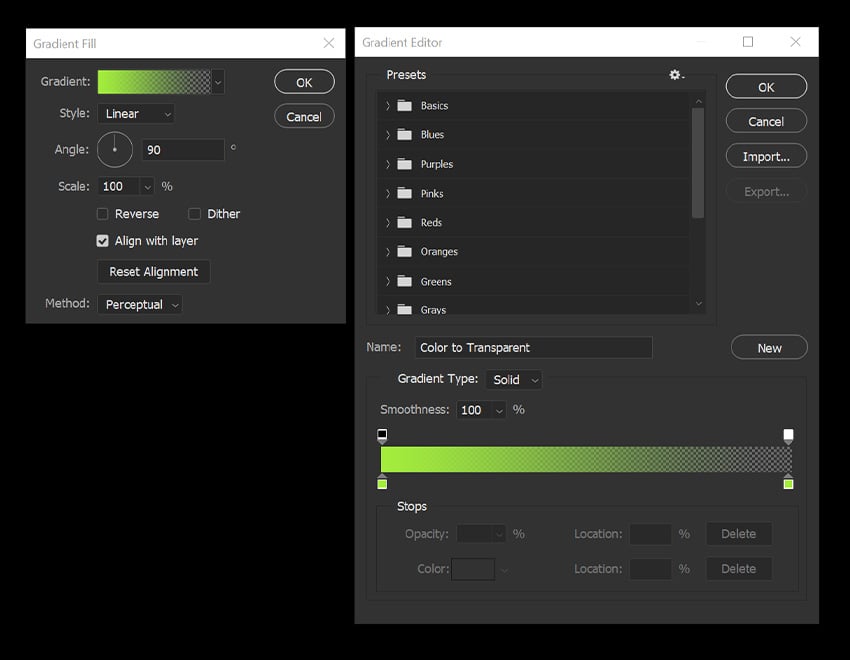Click the Reds folder icon

(406, 222)
